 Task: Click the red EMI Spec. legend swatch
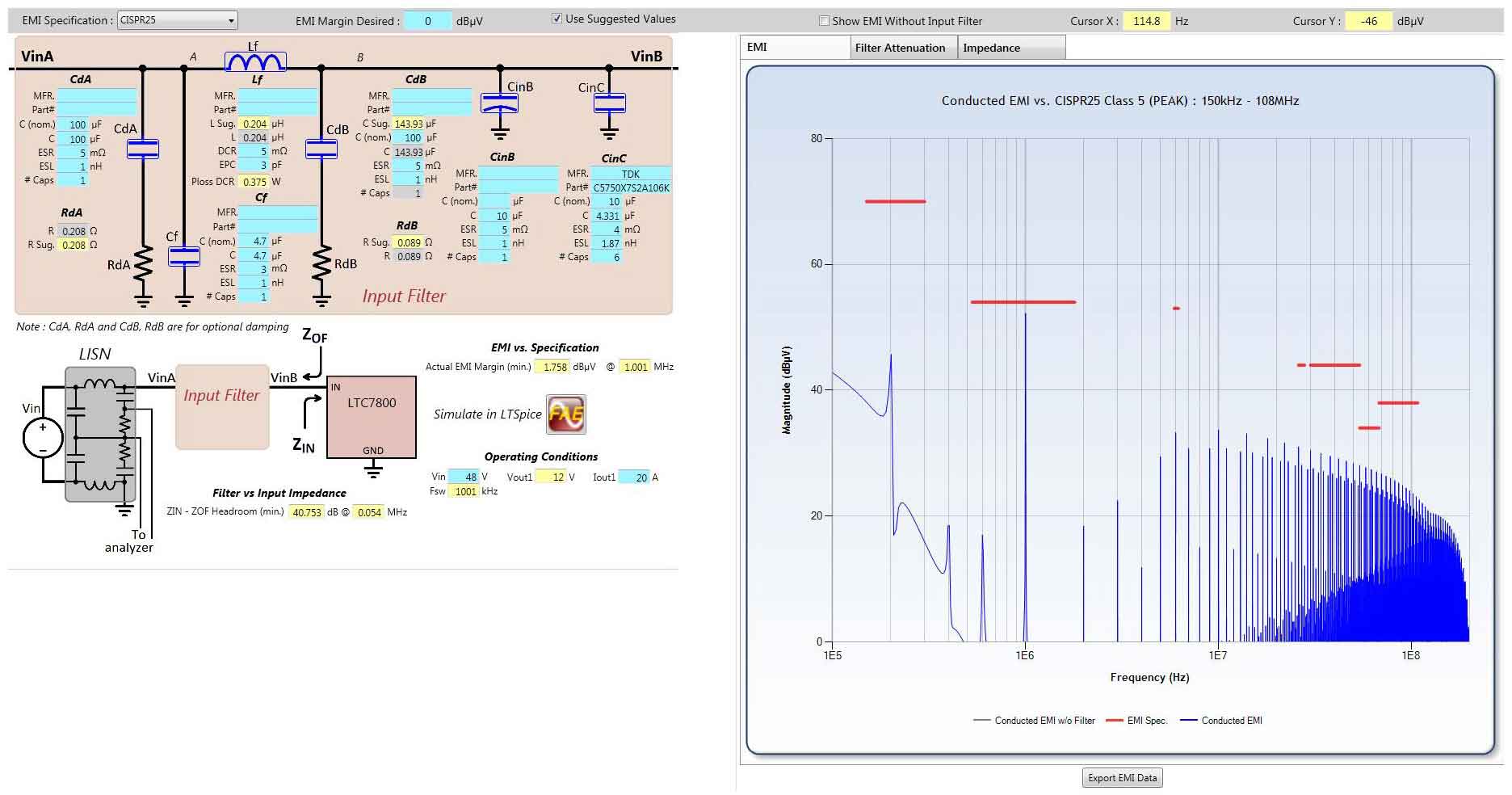[x=1115, y=721]
